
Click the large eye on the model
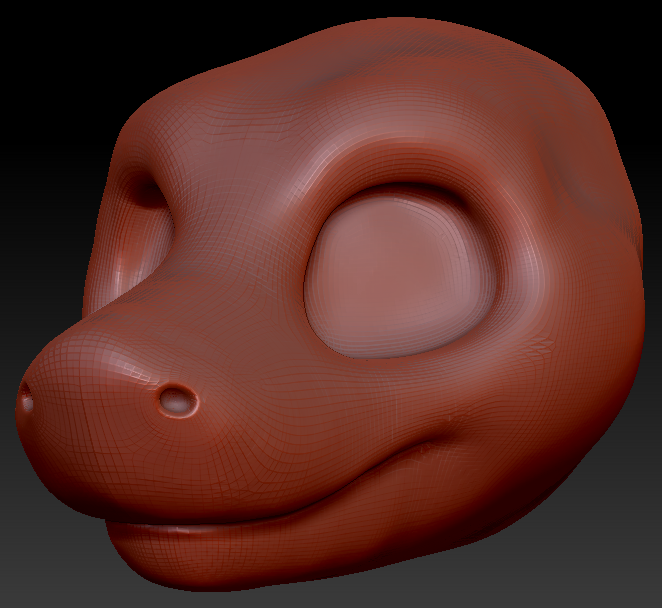[399, 277]
